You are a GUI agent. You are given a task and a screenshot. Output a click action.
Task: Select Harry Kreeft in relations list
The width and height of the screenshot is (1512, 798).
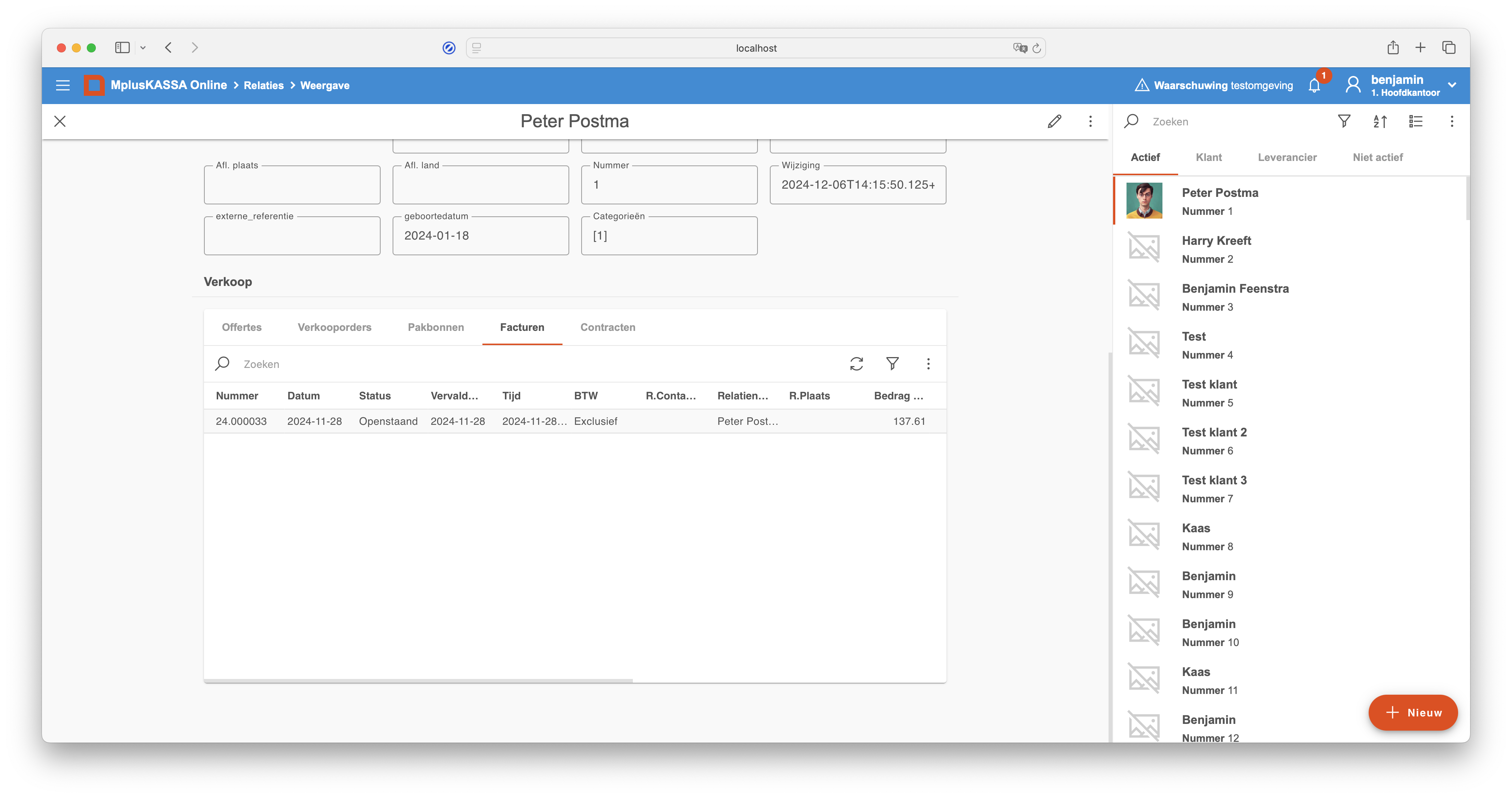click(1290, 249)
